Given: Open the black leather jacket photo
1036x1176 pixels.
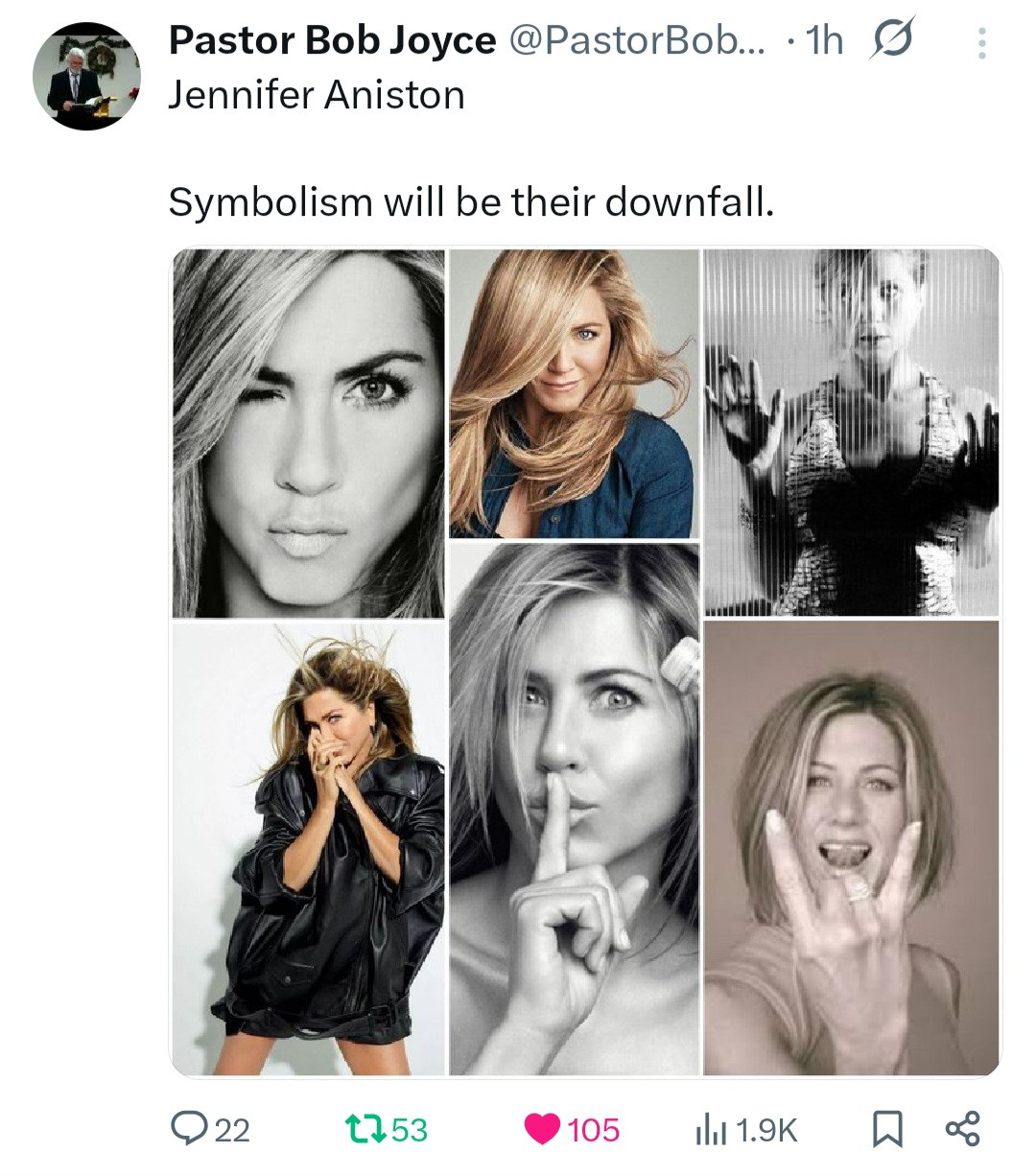Looking at the screenshot, I should pyautogui.click(x=309, y=848).
